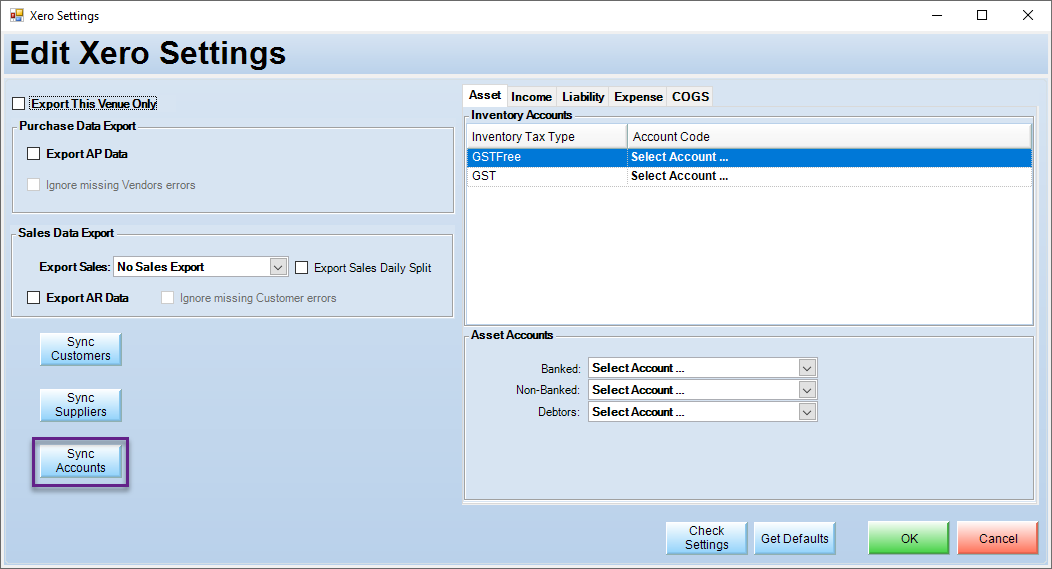Click Select Account cell for GST
Viewport: 1052px width, 569px height.
coord(830,176)
